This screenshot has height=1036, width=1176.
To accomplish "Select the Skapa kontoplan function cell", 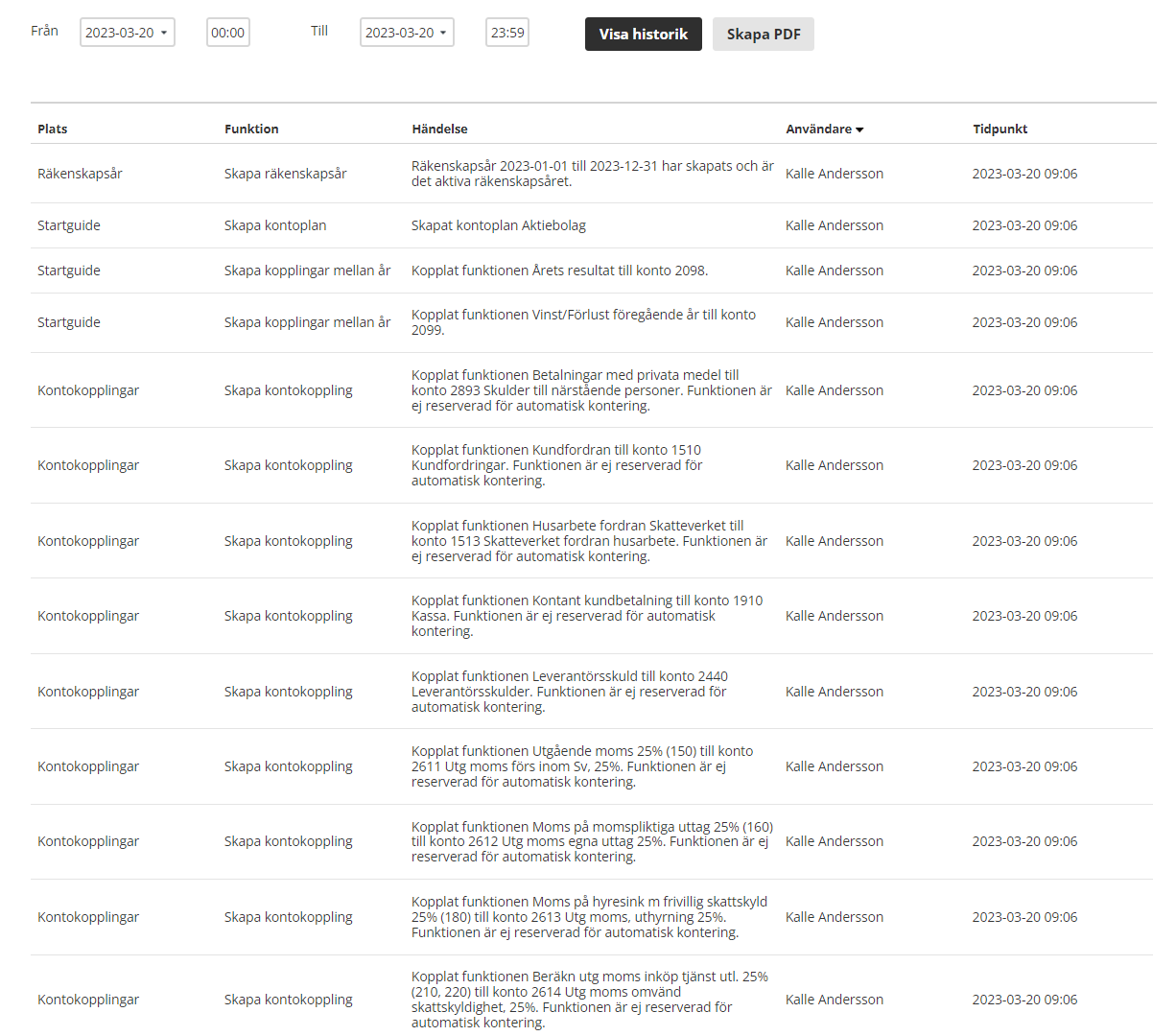I will pos(275,225).
